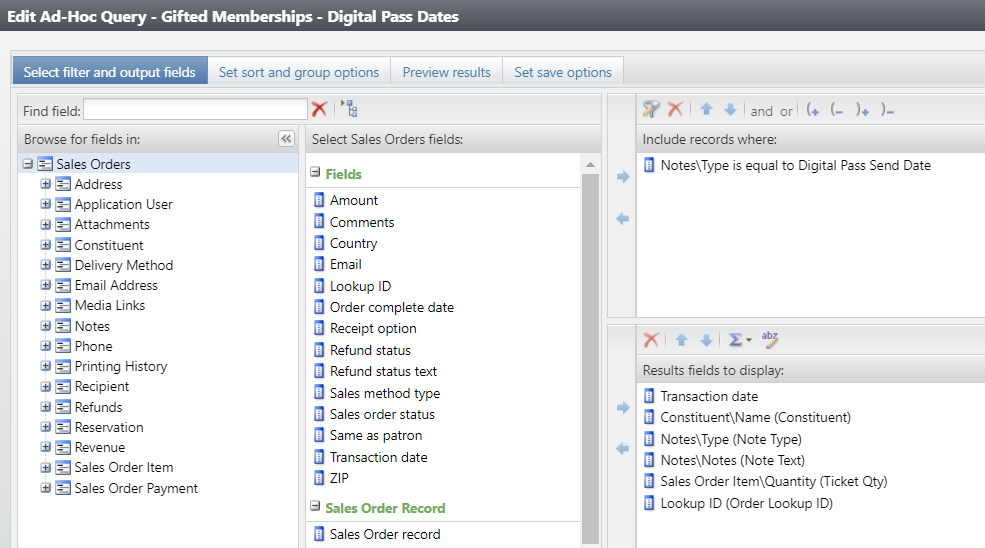
Task: Click the 'and' operator button
Action: [761, 111]
